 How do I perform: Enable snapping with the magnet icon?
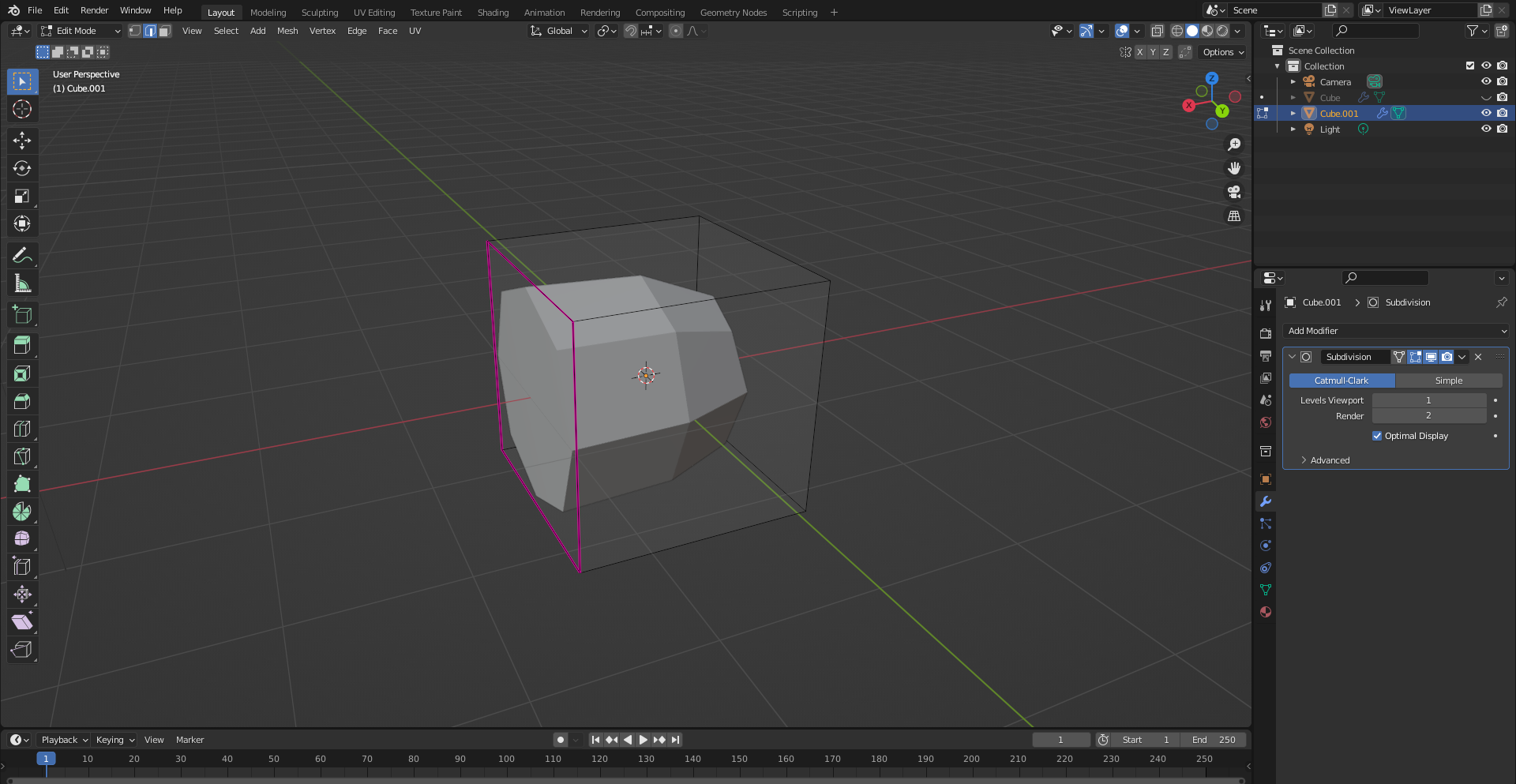631,31
